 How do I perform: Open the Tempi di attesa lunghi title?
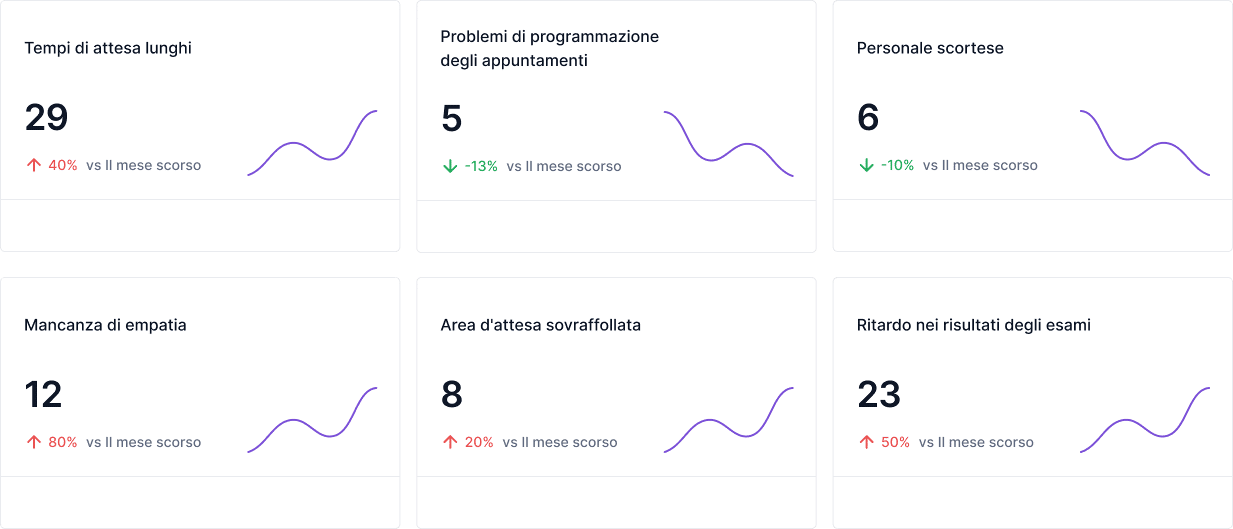(x=108, y=48)
